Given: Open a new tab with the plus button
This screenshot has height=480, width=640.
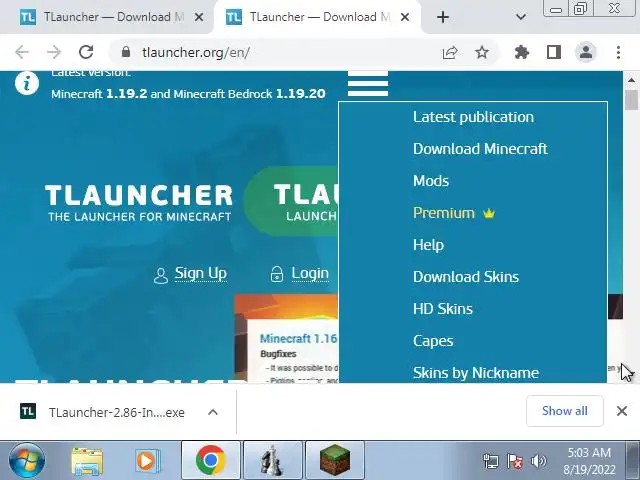Looking at the screenshot, I should point(443,17).
